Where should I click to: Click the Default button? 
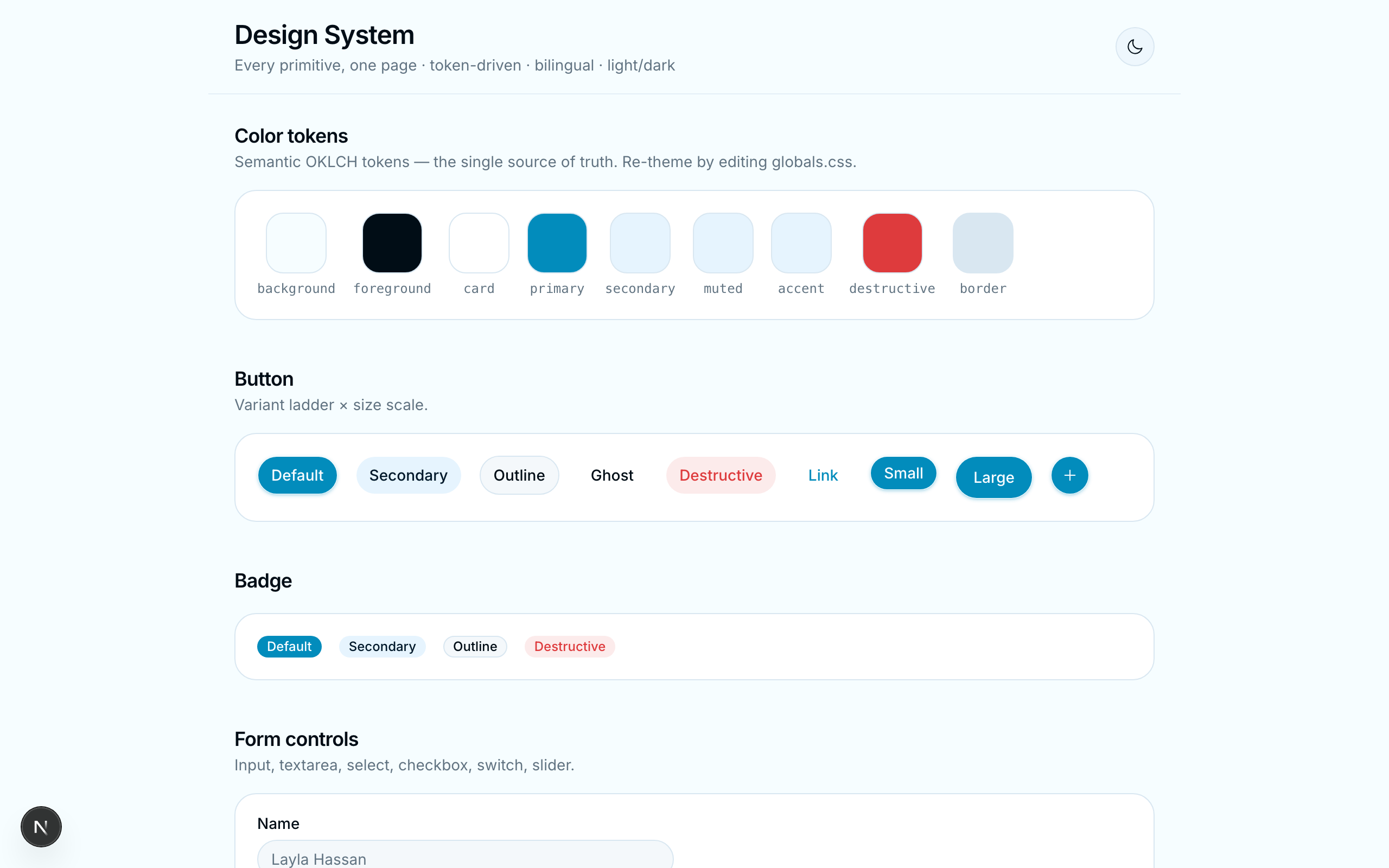click(297, 475)
